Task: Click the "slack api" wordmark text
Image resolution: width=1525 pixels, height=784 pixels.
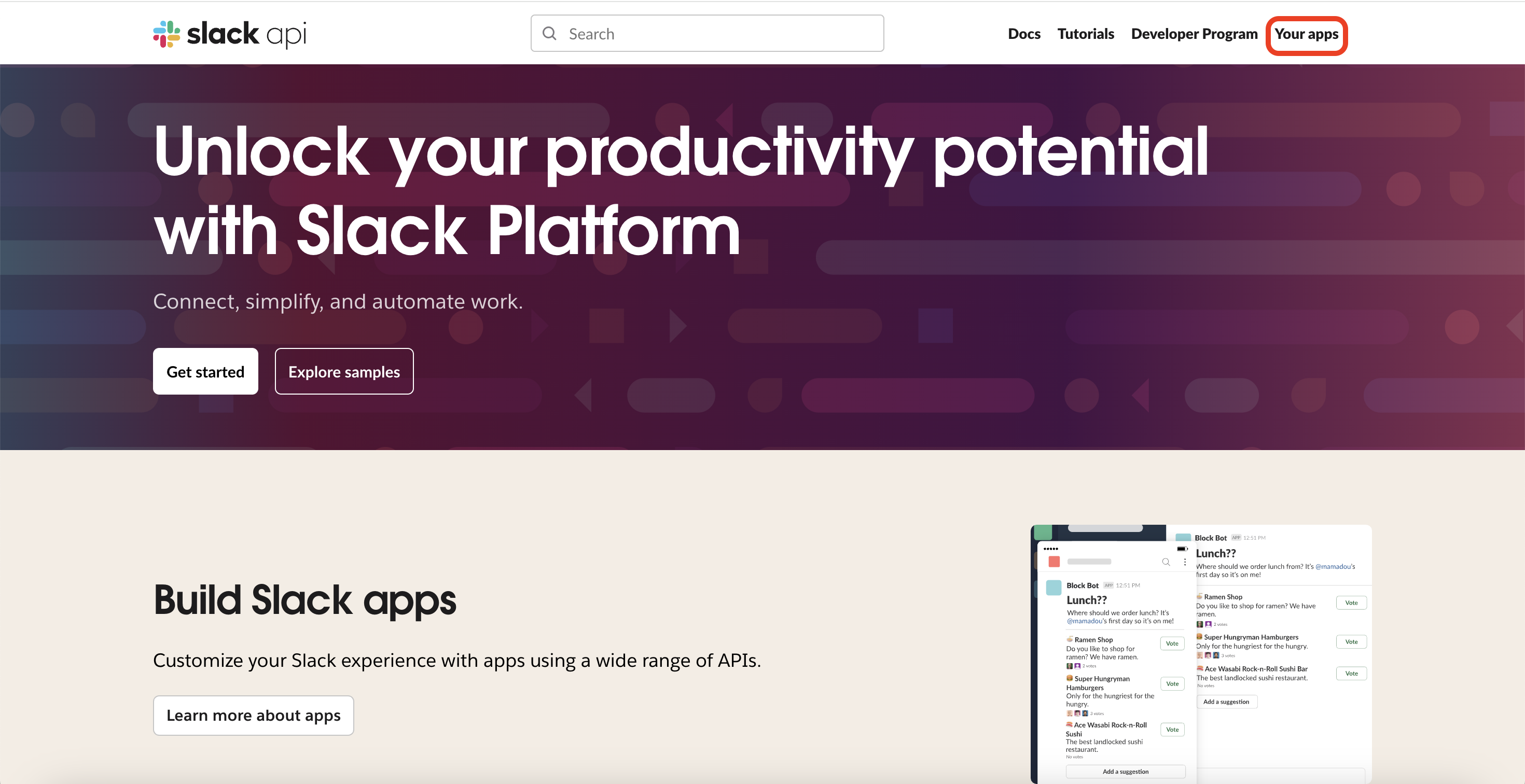Action: coord(246,34)
